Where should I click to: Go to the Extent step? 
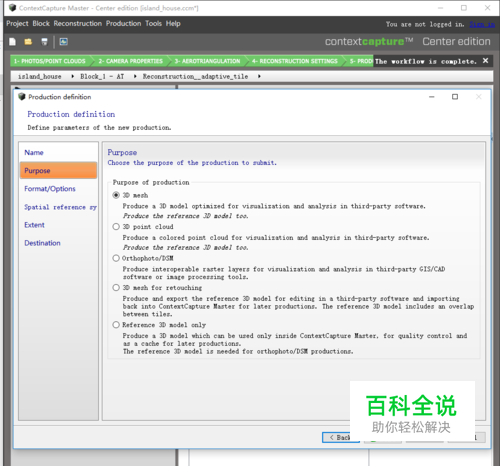[58, 225]
